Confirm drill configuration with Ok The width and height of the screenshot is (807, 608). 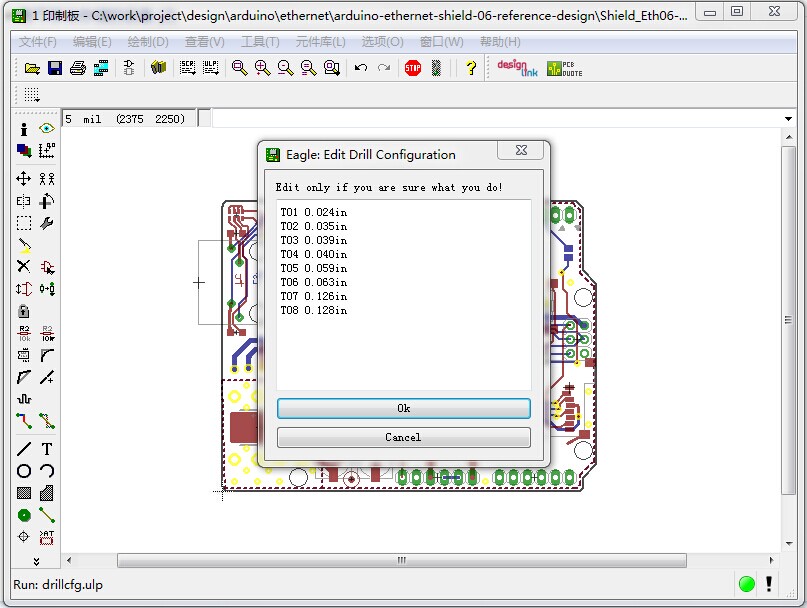403,408
